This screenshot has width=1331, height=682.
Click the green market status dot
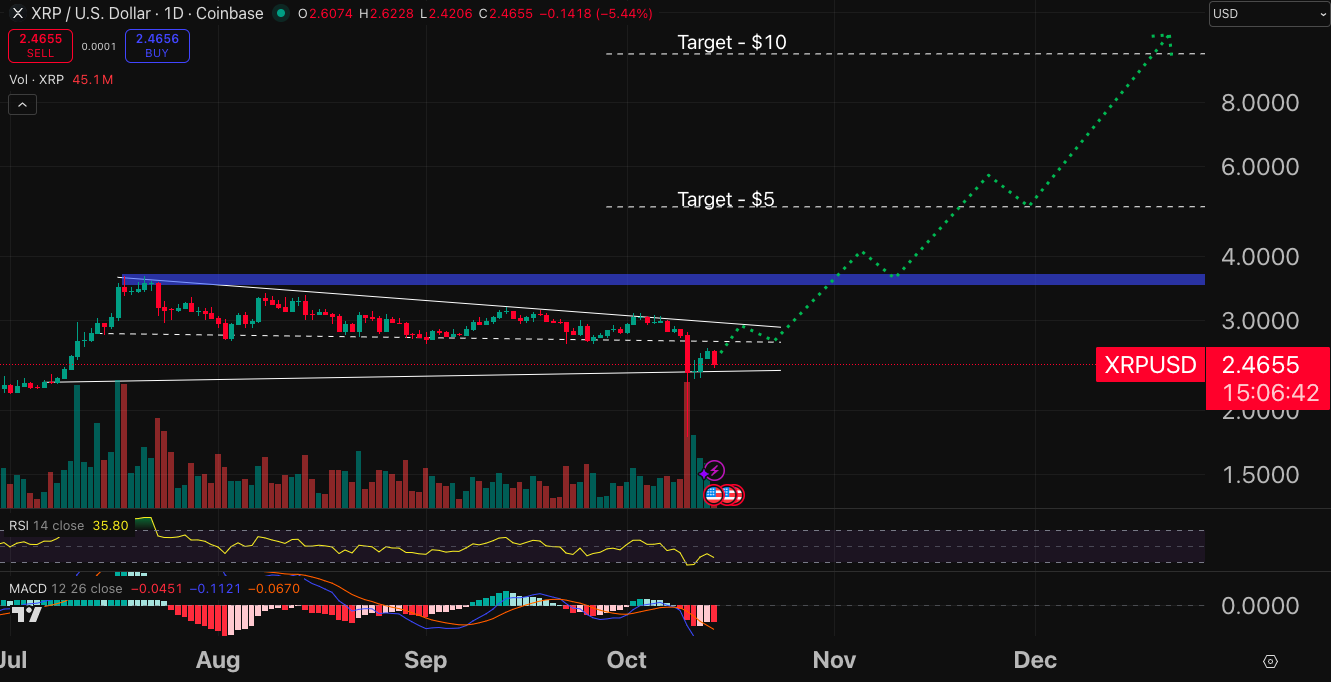point(281,14)
